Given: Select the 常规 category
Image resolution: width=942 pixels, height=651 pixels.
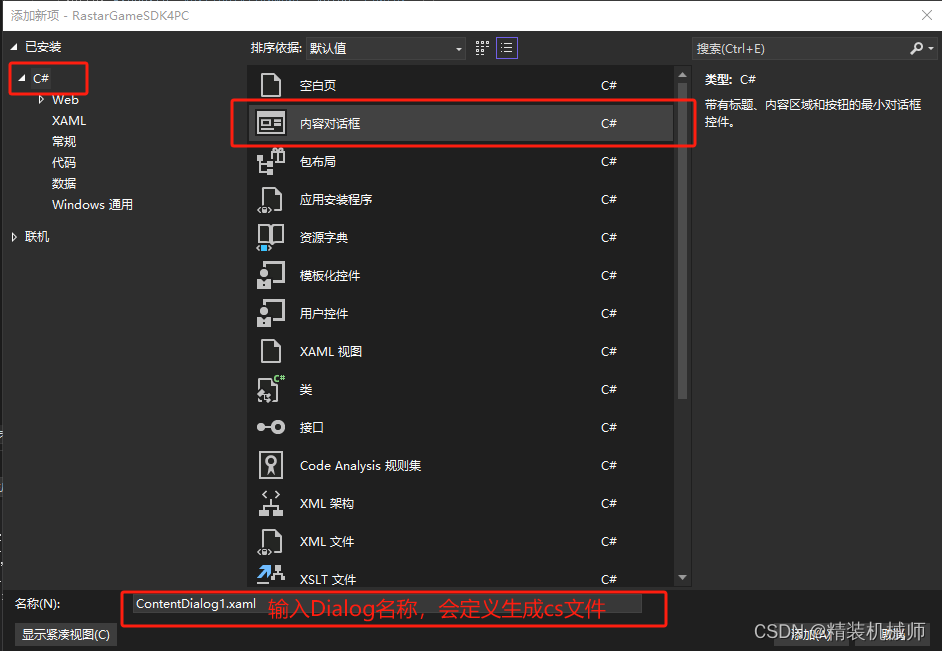Looking at the screenshot, I should (64, 142).
